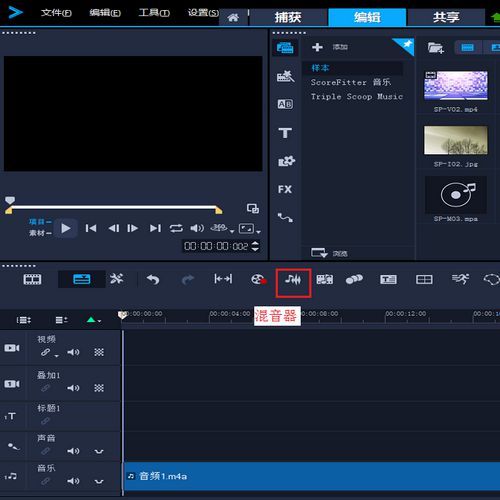
Task: Open the Record/Capture option tool
Action: pyautogui.click(x=259, y=279)
